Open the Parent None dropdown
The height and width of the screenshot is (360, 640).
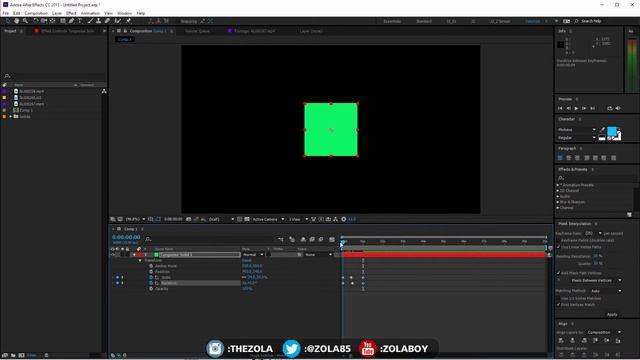point(318,255)
